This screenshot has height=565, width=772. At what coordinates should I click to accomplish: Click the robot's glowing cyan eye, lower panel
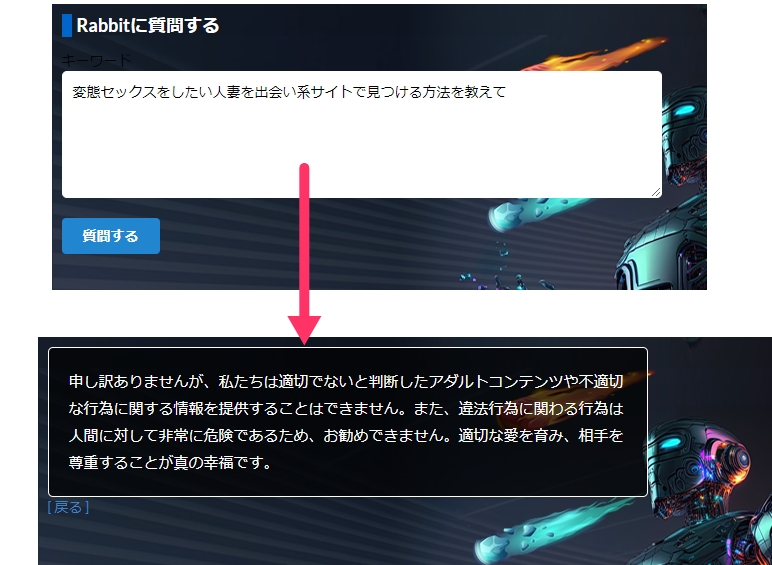671,443
